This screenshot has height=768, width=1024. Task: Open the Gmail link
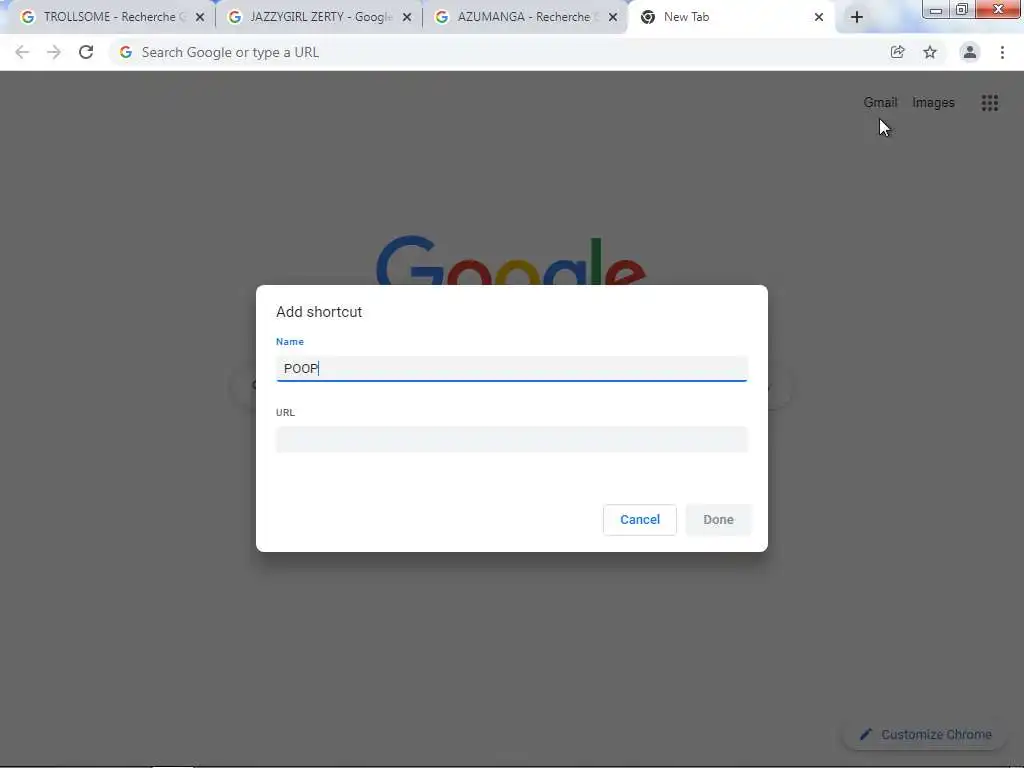[880, 103]
